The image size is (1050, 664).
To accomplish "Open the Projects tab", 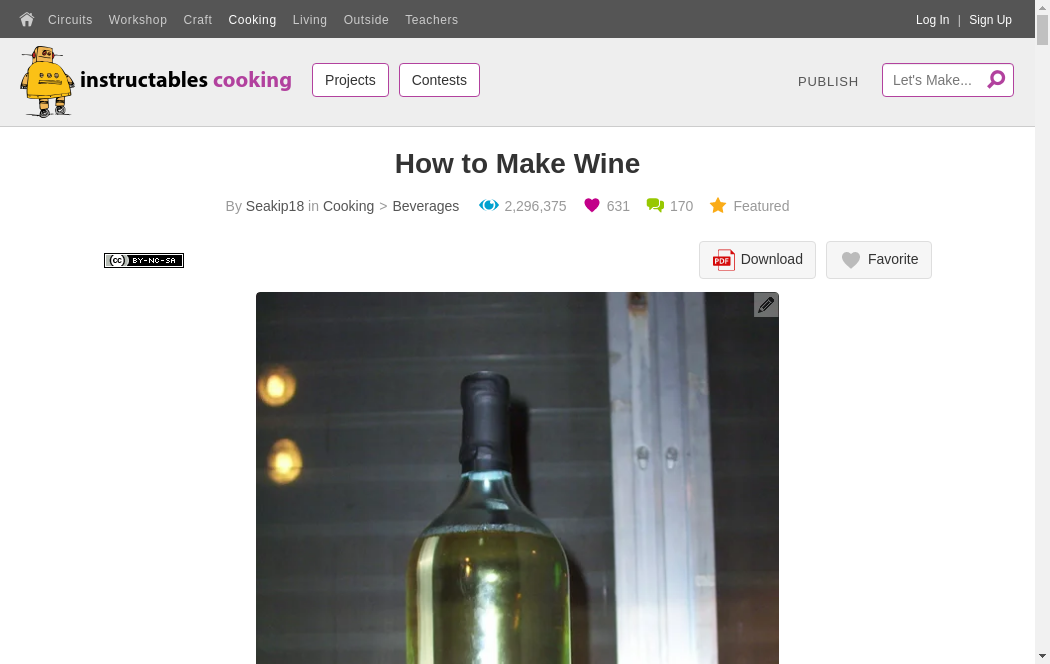I will 350,80.
